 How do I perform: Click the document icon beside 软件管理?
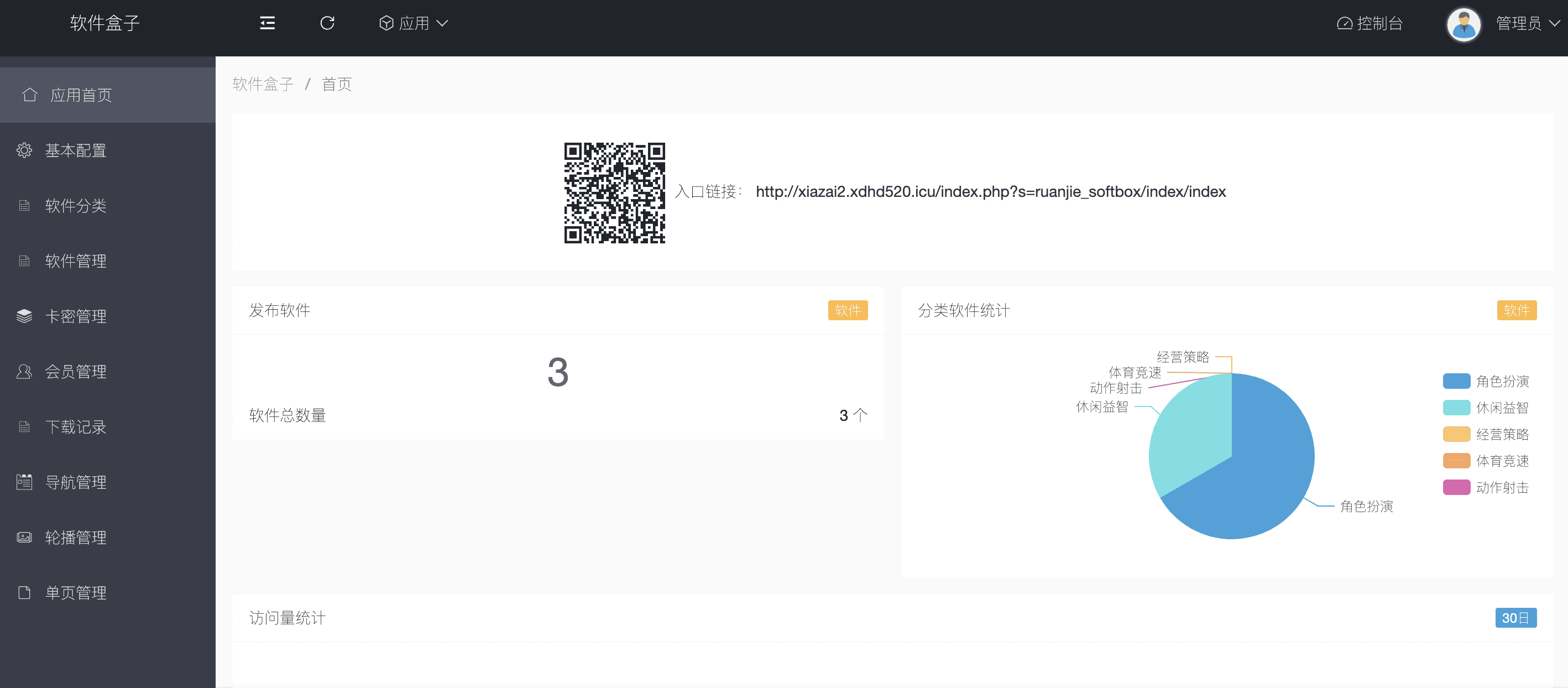point(24,261)
